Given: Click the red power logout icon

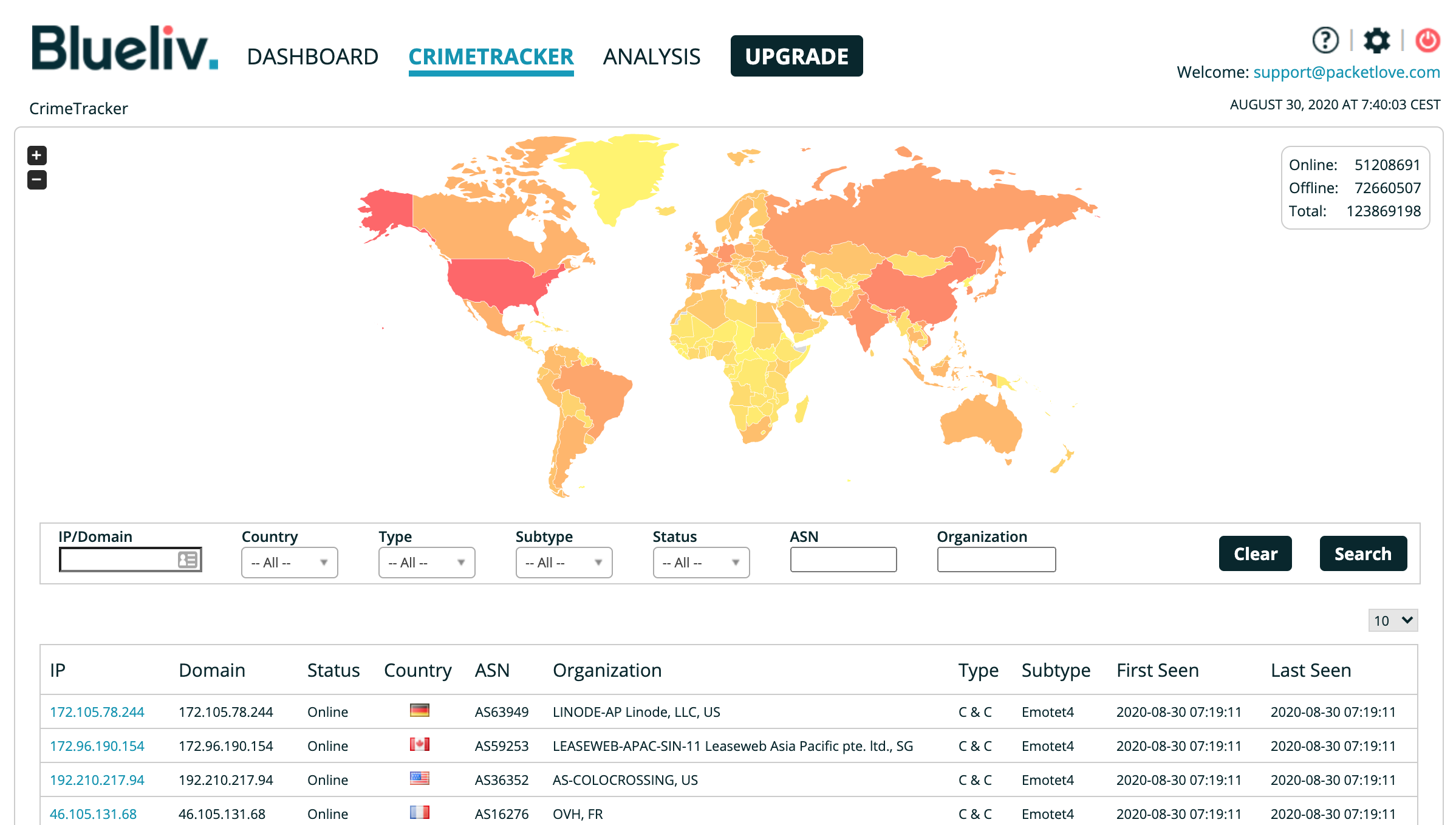Looking at the screenshot, I should coord(1427,41).
